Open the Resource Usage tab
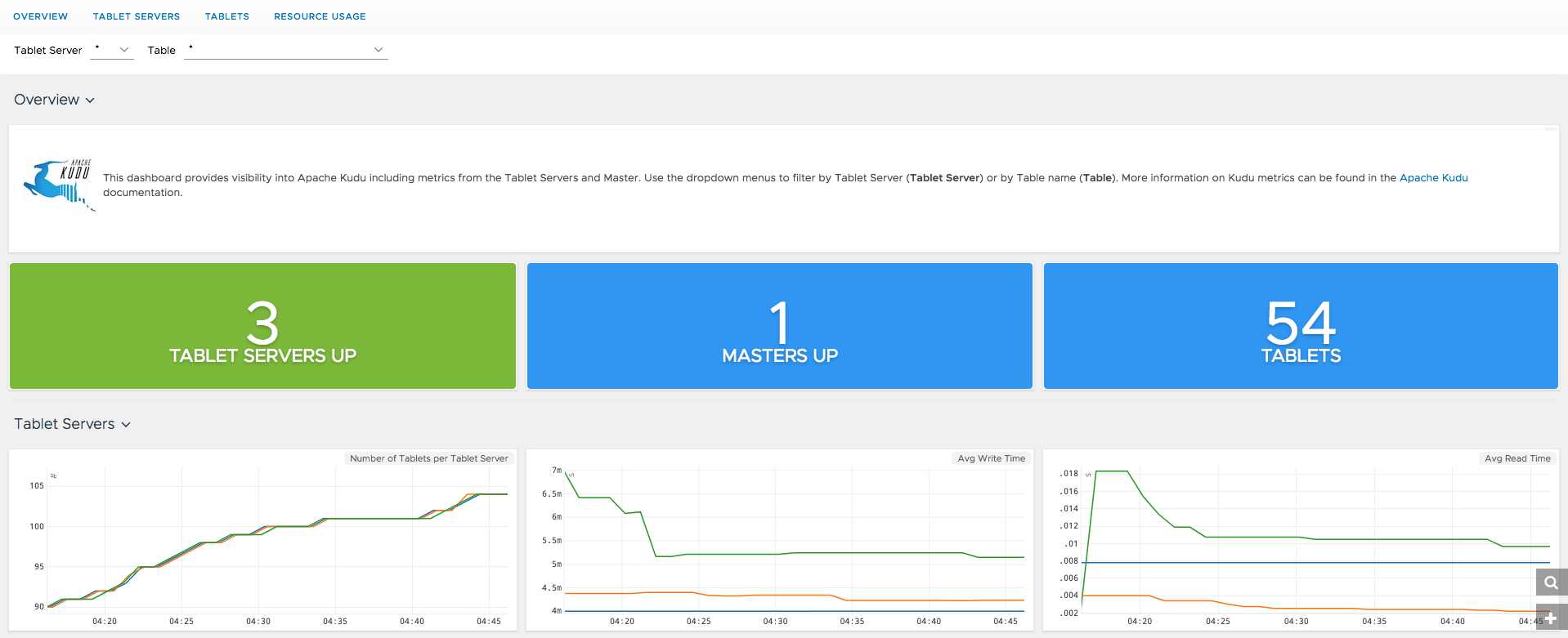The image size is (1568, 638). (320, 16)
